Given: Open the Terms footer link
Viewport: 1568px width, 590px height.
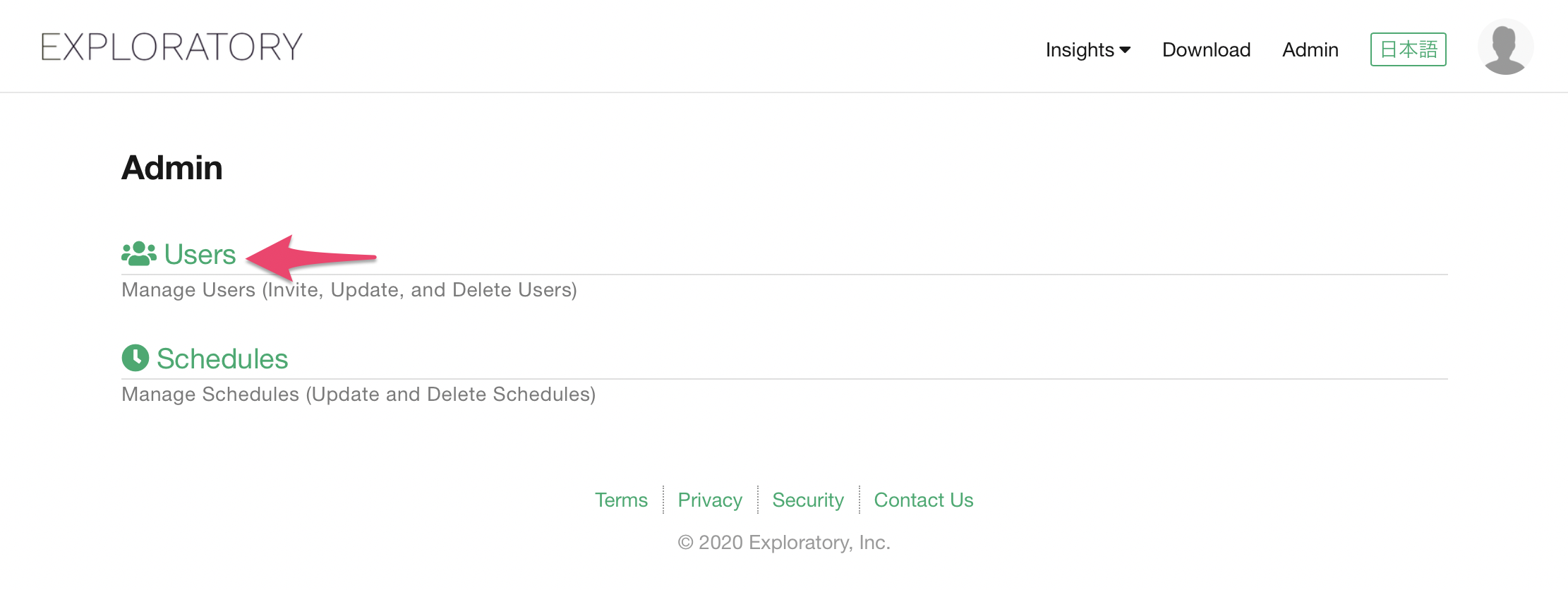Looking at the screenshot, I should pyautogui.click(x=621, y=500).
